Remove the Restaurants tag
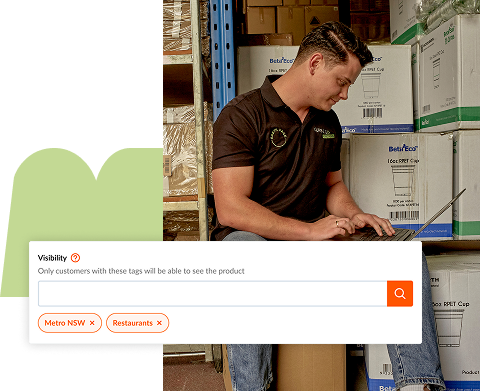This screenshot has width=480, height=391. click(159, 323)
